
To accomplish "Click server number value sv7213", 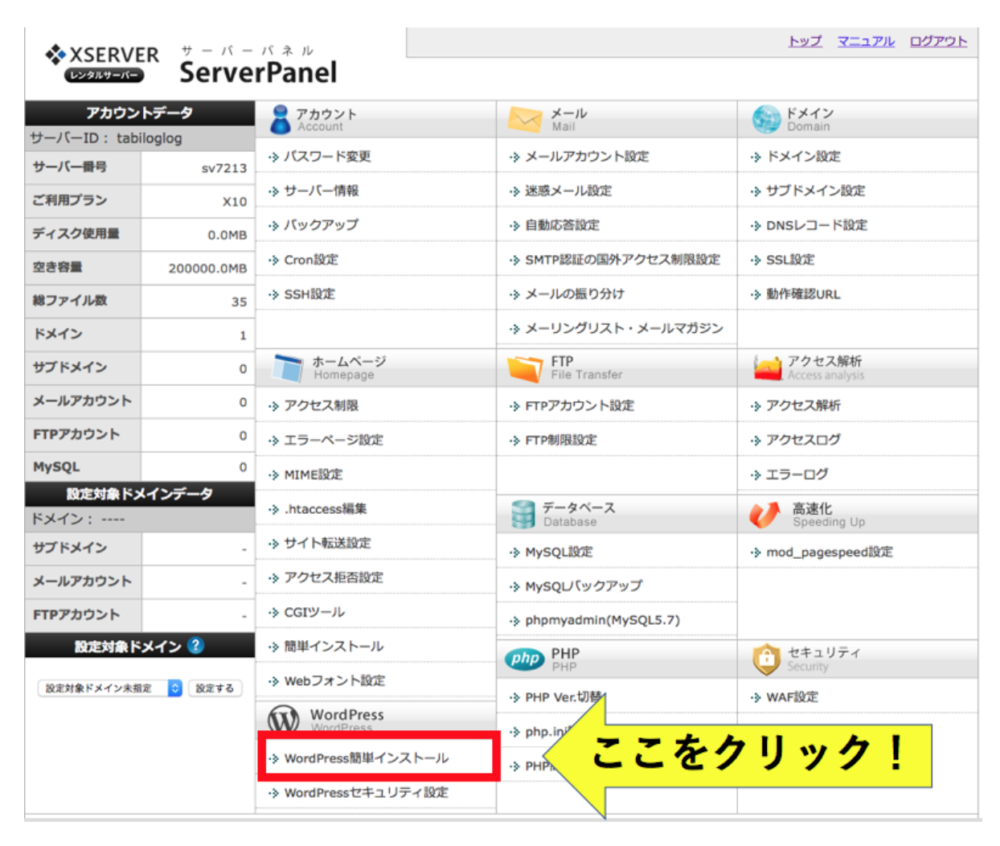I will [224, 168].
